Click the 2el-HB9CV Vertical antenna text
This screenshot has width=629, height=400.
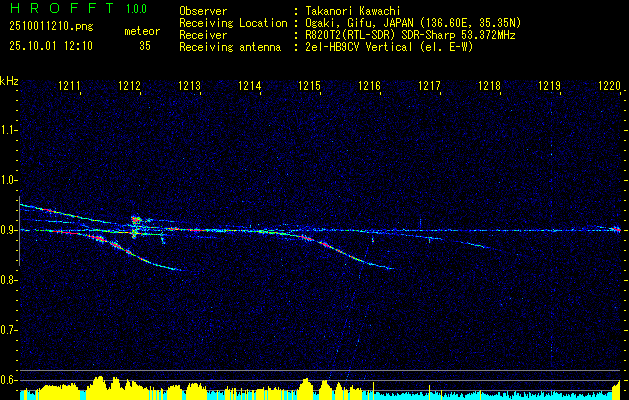[x=388, y=47]
